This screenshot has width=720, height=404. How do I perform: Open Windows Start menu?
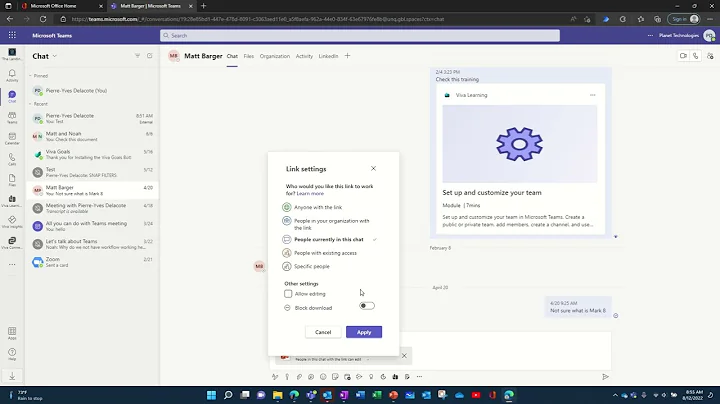coord(211,395)
